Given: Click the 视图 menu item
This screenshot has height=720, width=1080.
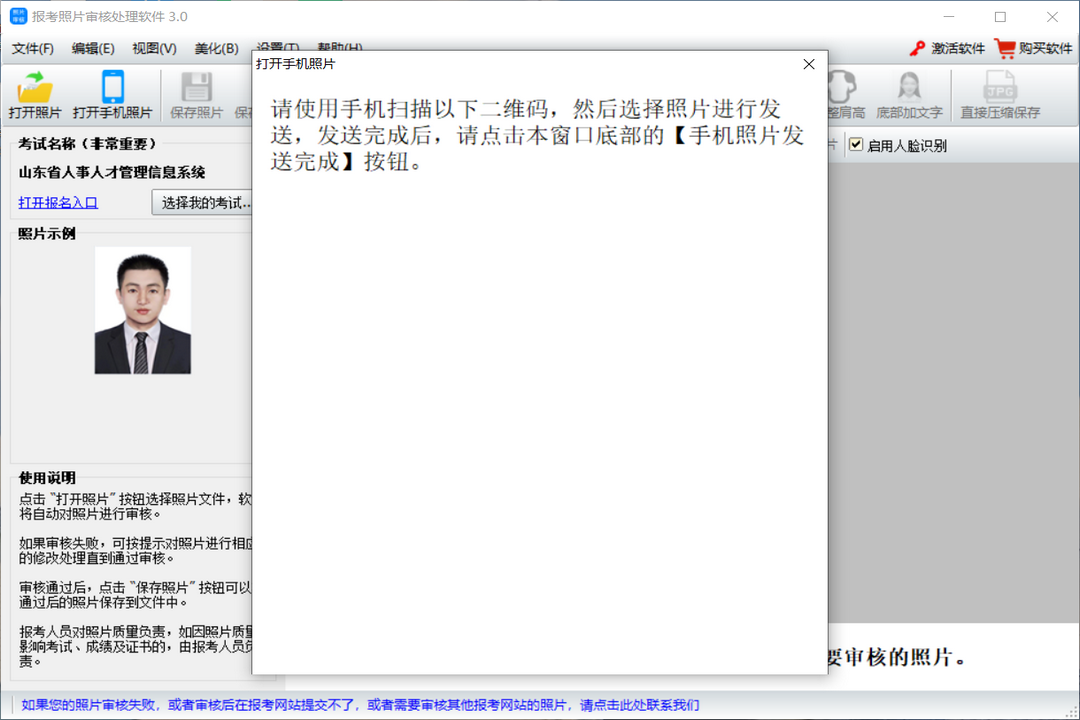Looking at the screenshot, I should [155, 47].
